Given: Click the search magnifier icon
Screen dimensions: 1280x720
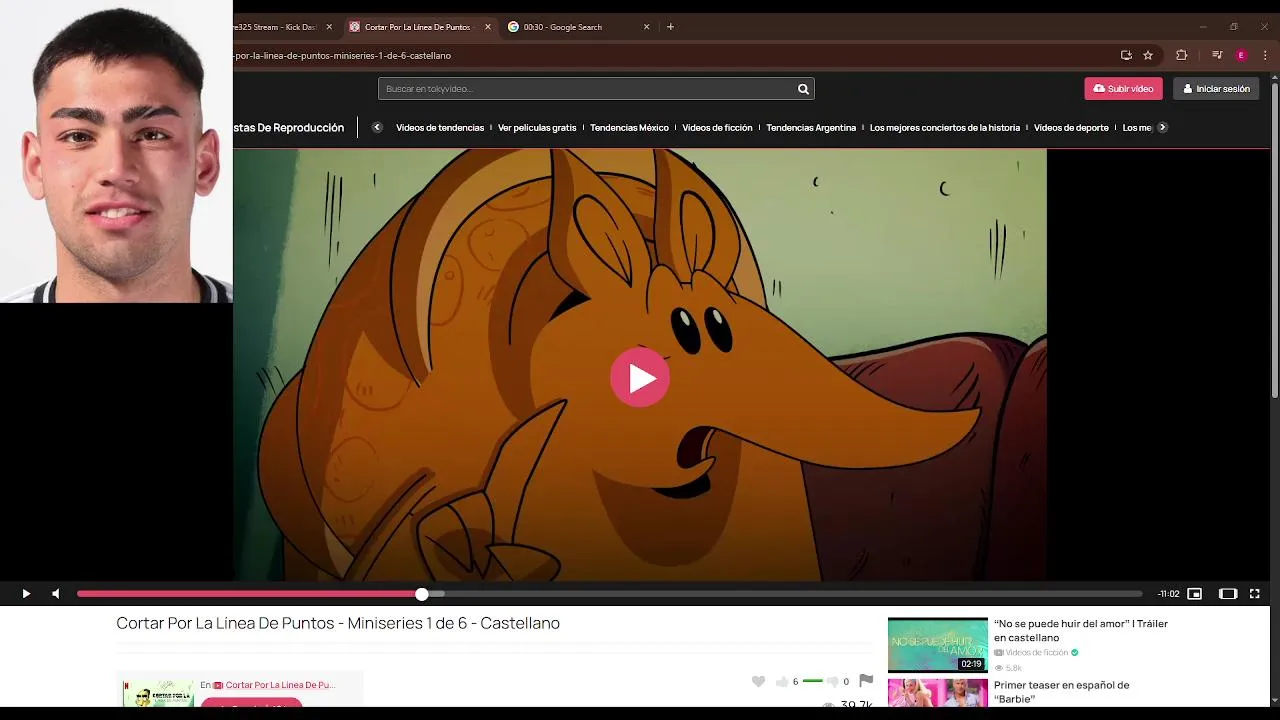Looking at the screenshot, I should coord(803,89).
